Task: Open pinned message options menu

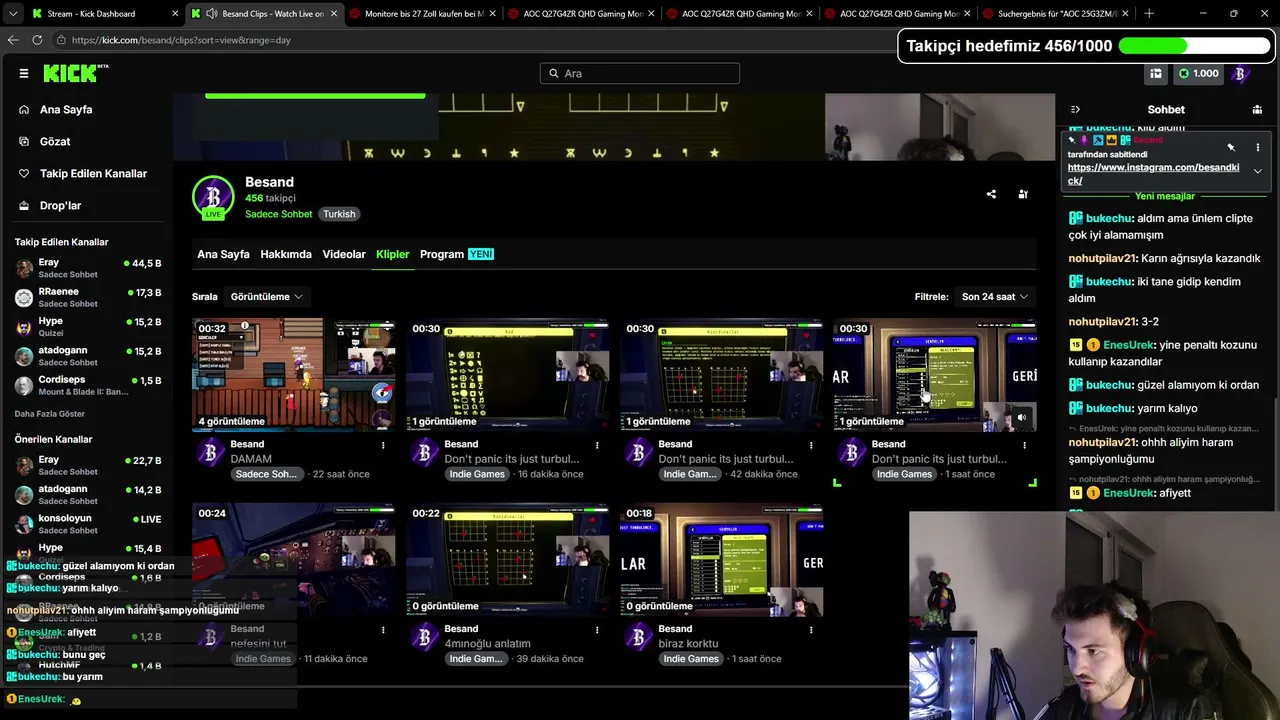Action: coord(1257,147)
